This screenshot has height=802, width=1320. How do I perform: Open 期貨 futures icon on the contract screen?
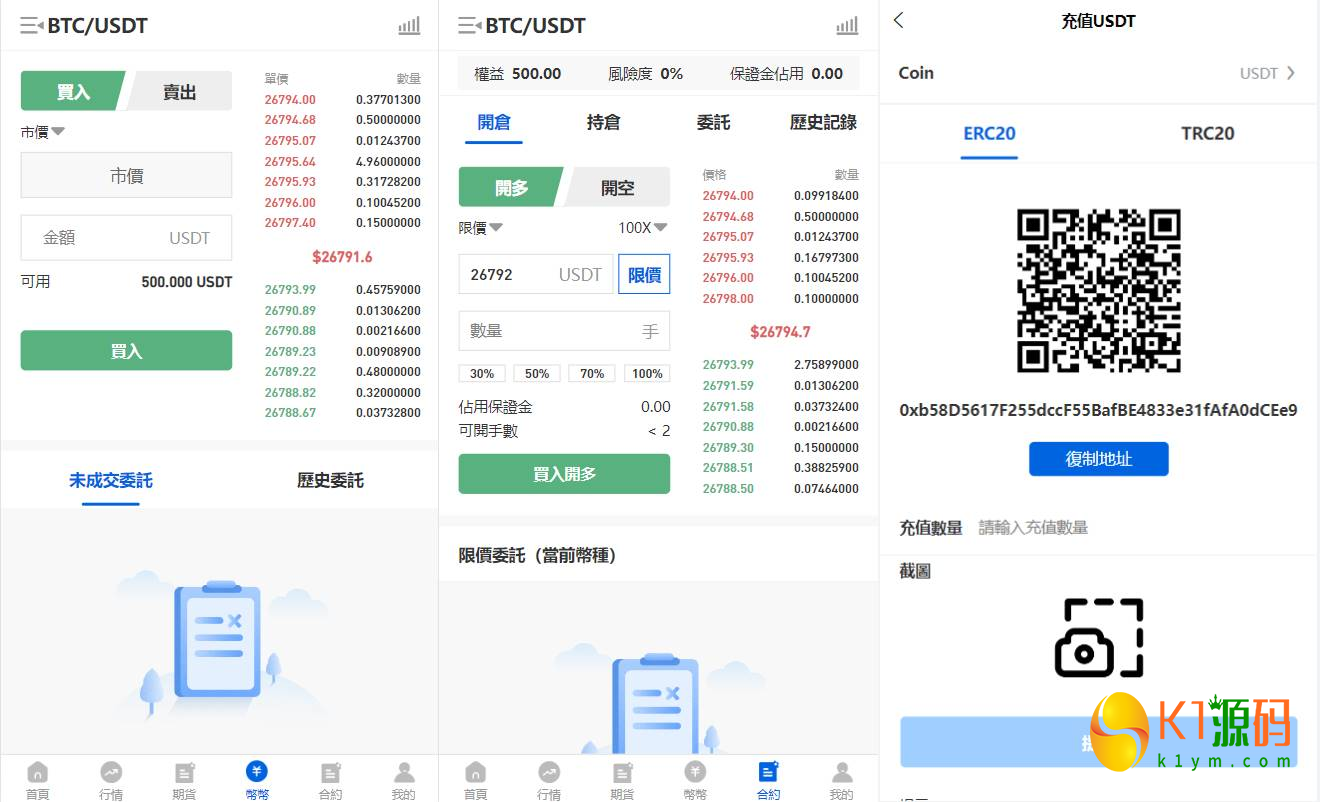tap(622, 773)
